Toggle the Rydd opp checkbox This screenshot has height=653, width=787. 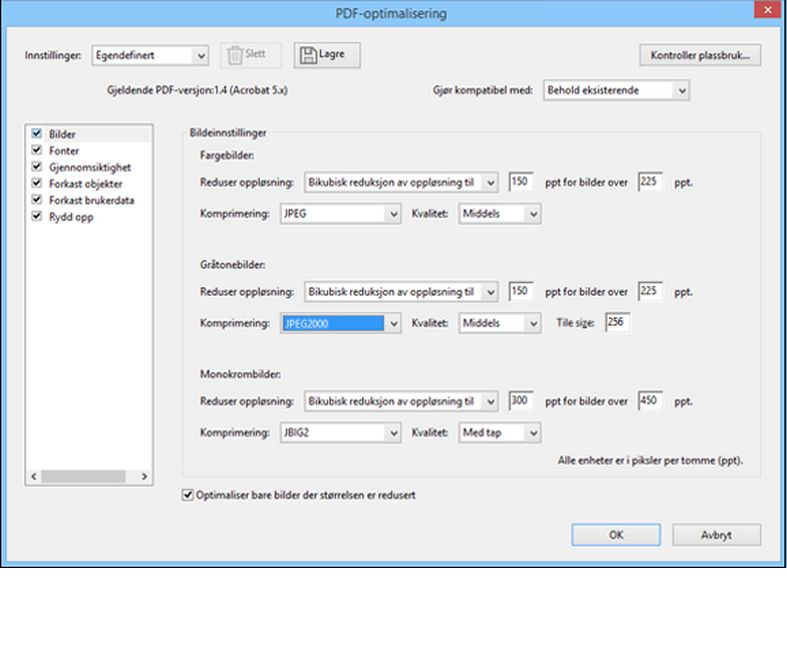[x=37, y=216]
